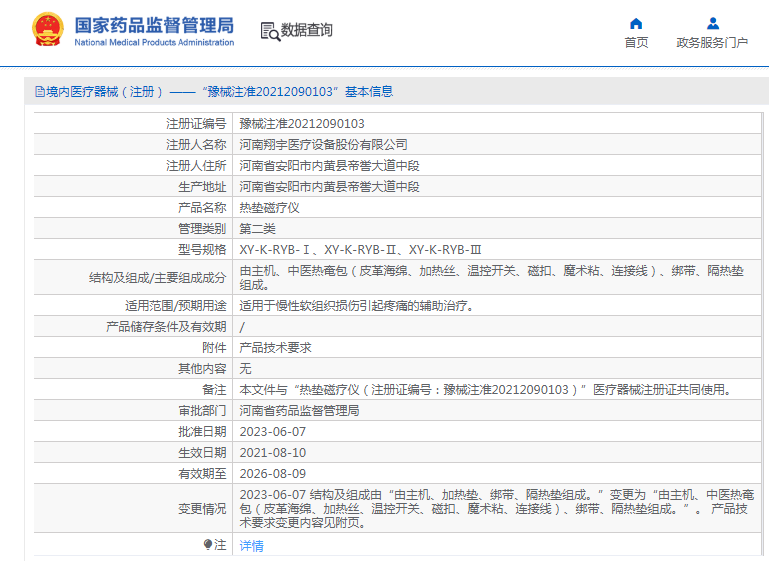Open 数据查询 page

point(307,30)
